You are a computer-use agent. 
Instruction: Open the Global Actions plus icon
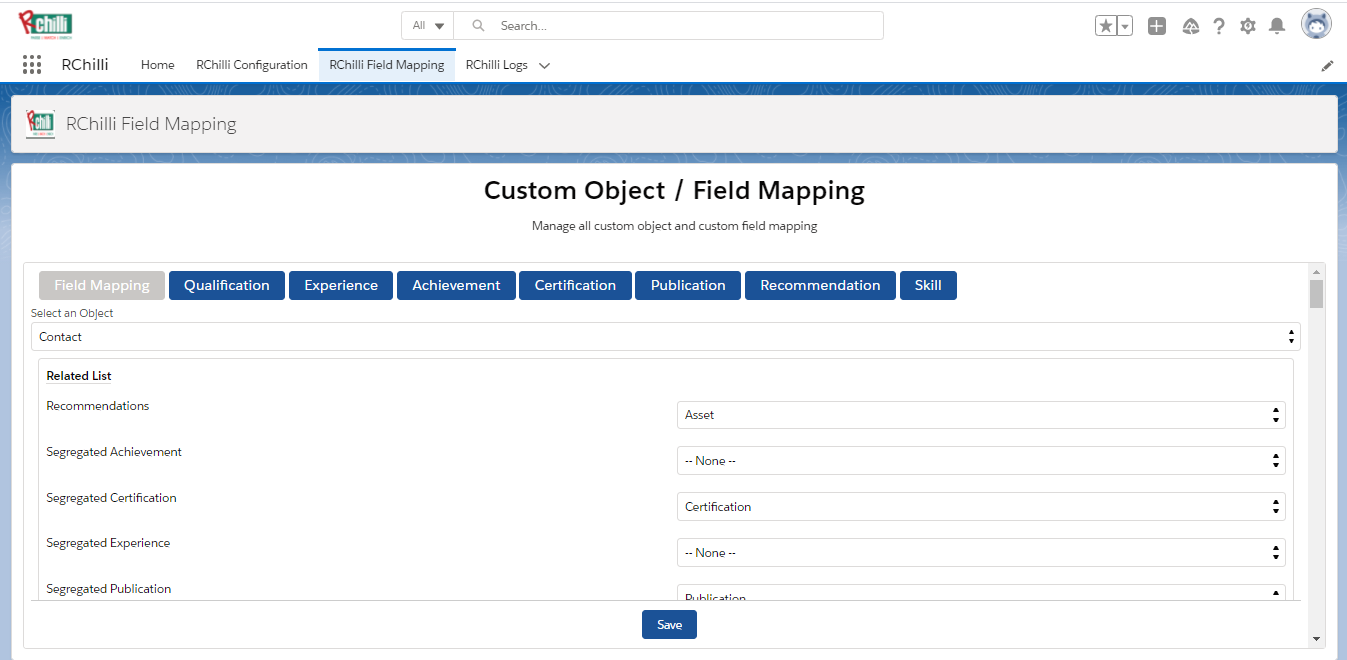[x=1156, y=26]
